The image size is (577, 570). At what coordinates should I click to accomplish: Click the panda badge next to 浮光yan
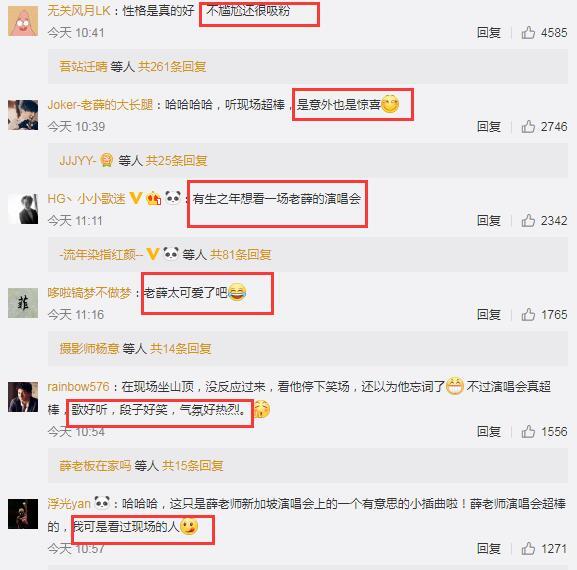pyautogui.click(x=102, y=503)
